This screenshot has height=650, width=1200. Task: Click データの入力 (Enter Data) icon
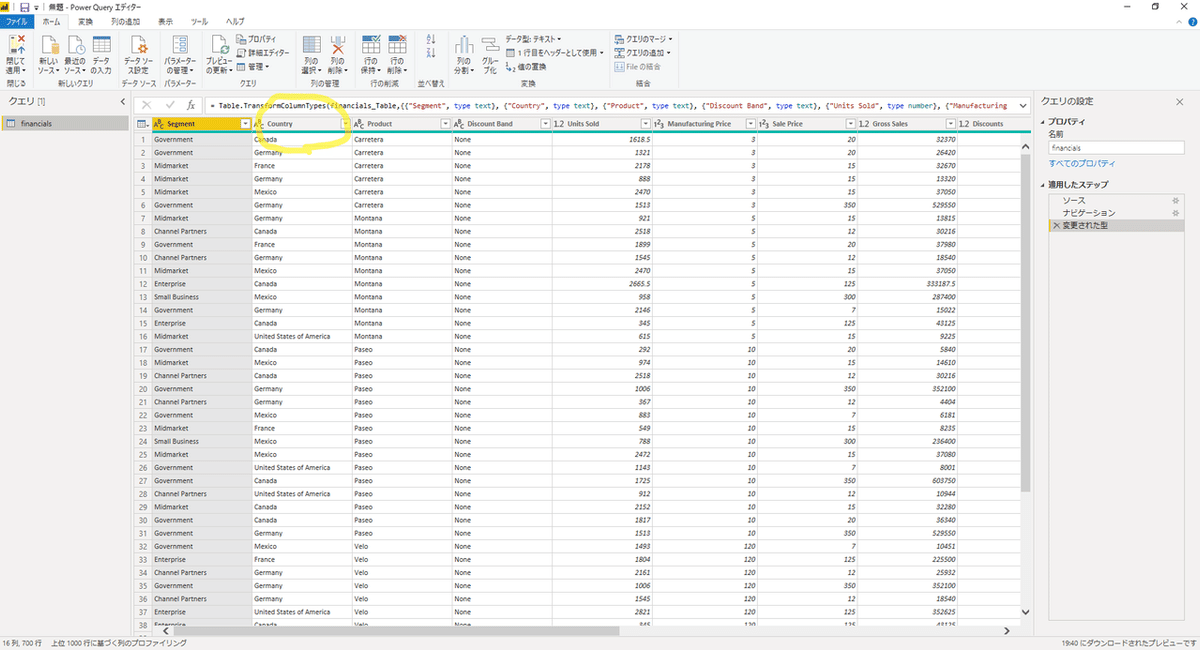coord(102,44)
